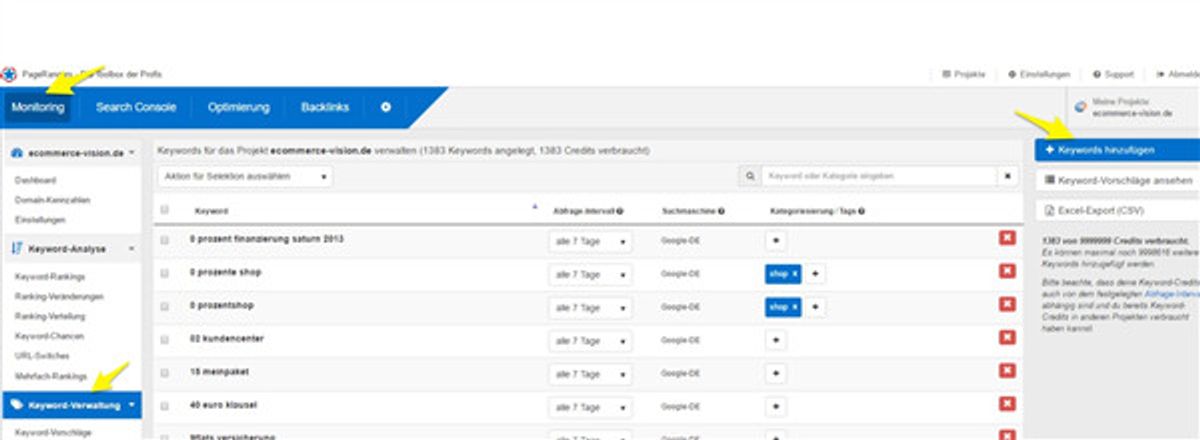Image resolution: width=1200 pixels, height=440 pixels.
Task: Click the info icon next to Kategorisierung / Tags
Action: pyautogui.click(x=861, y=212)
